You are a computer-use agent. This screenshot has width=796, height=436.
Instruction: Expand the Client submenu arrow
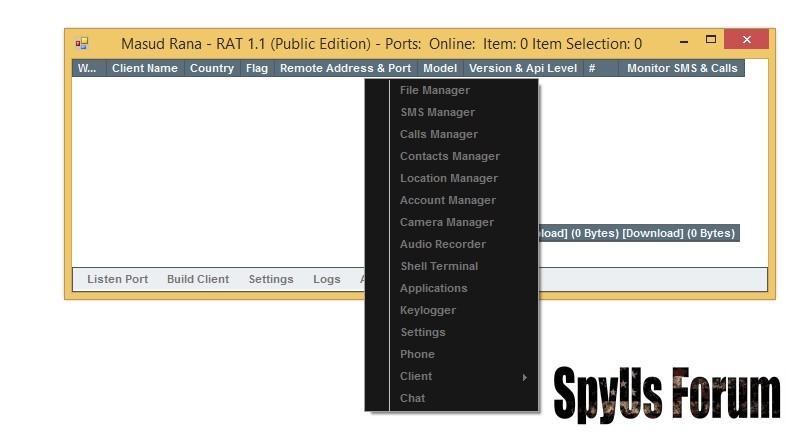click(x=524, y=377)
